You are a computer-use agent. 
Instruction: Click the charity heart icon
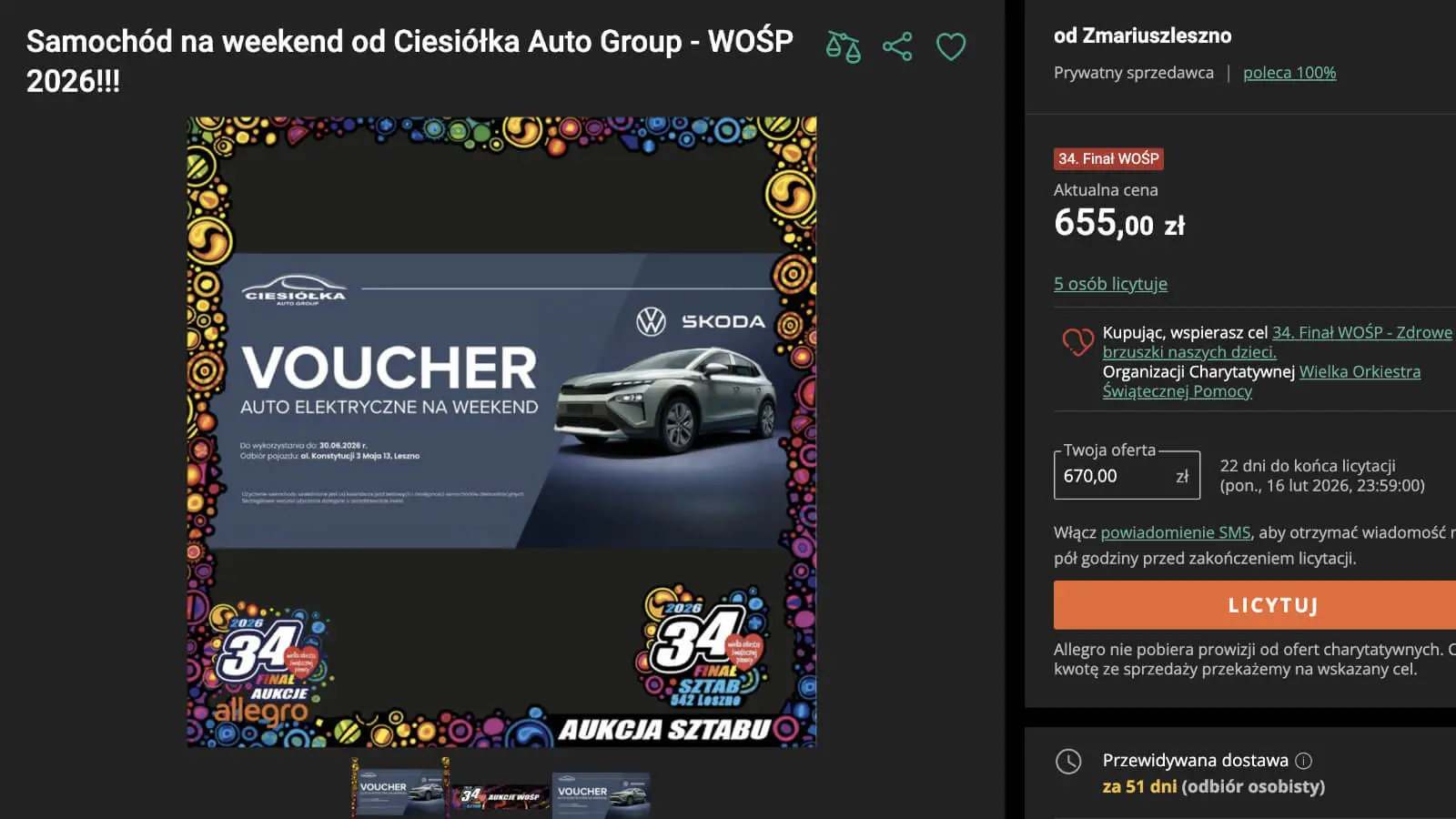point(1077,341)
